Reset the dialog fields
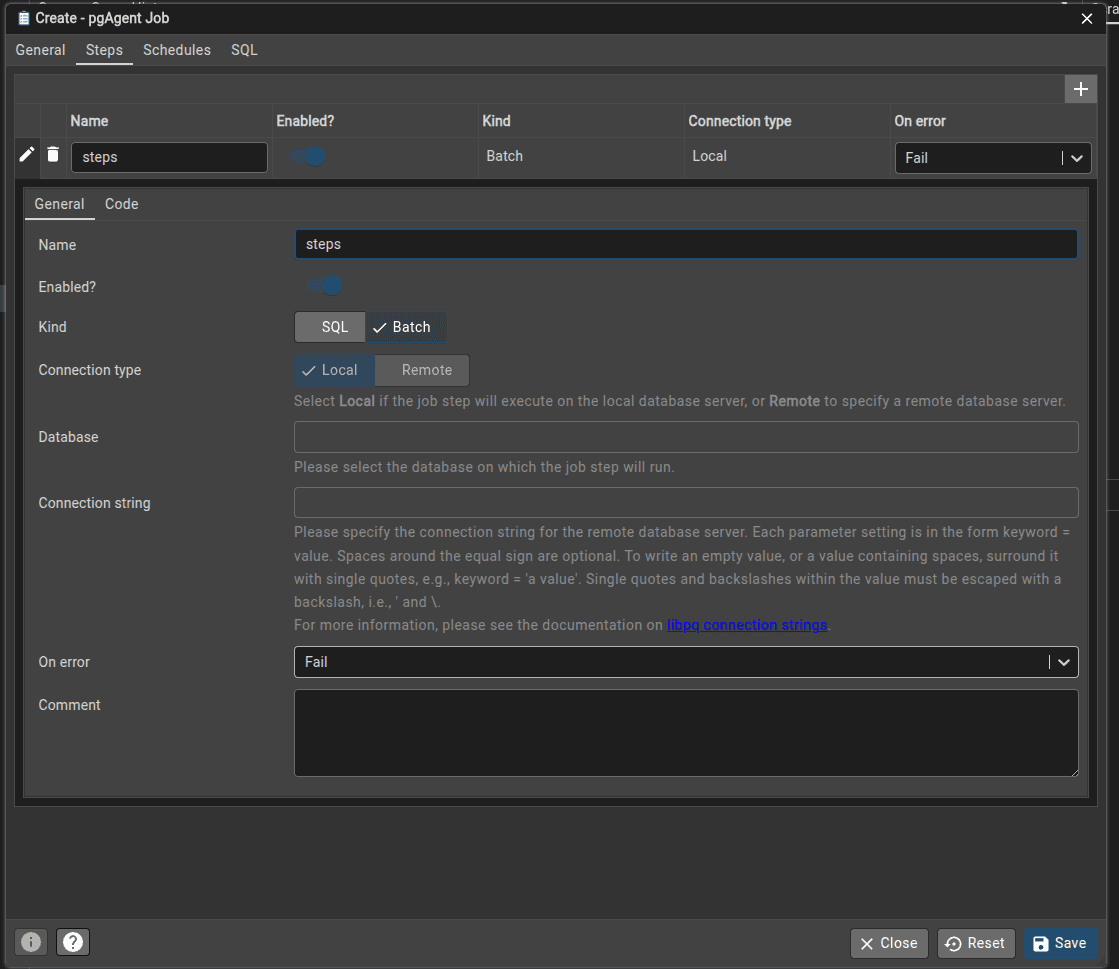 975,943
